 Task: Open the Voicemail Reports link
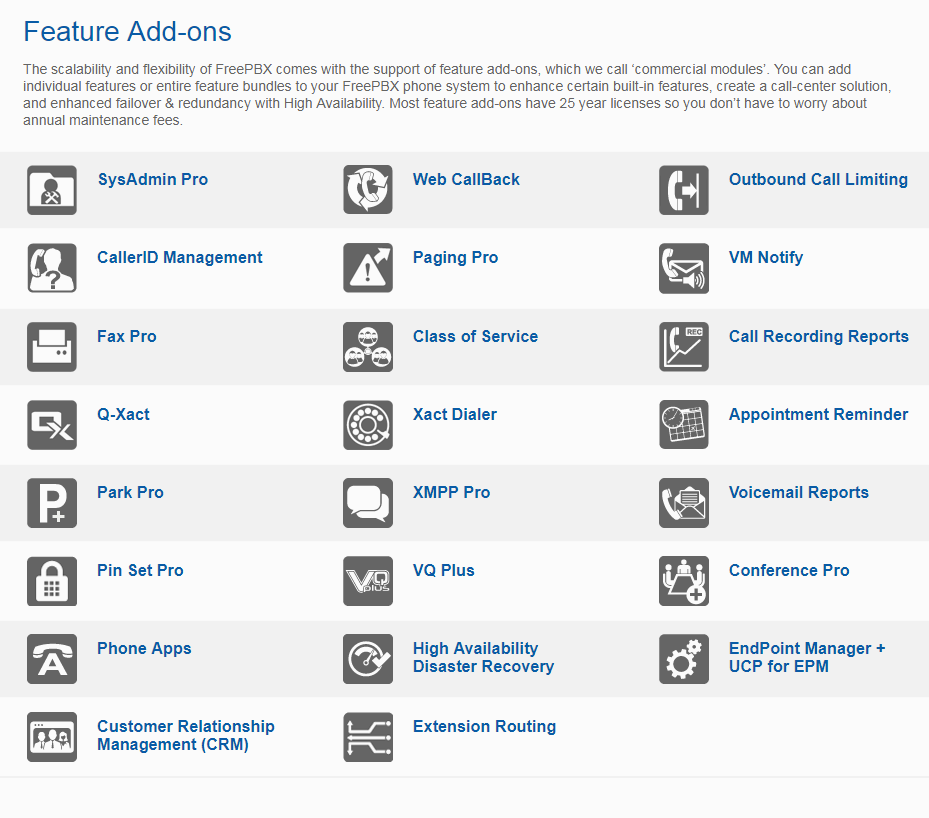(x=799, y=493)
